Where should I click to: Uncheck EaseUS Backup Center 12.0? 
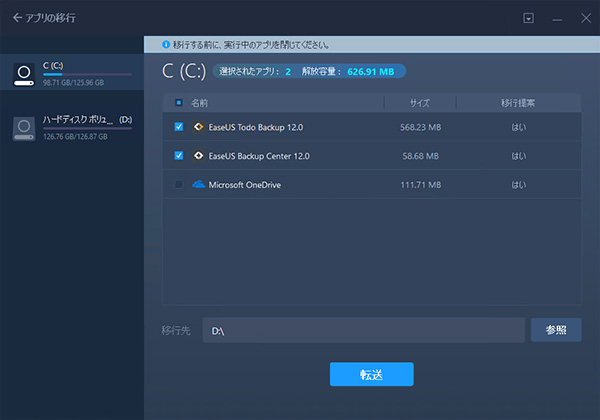pyautogui.click(x=179, y=155)
